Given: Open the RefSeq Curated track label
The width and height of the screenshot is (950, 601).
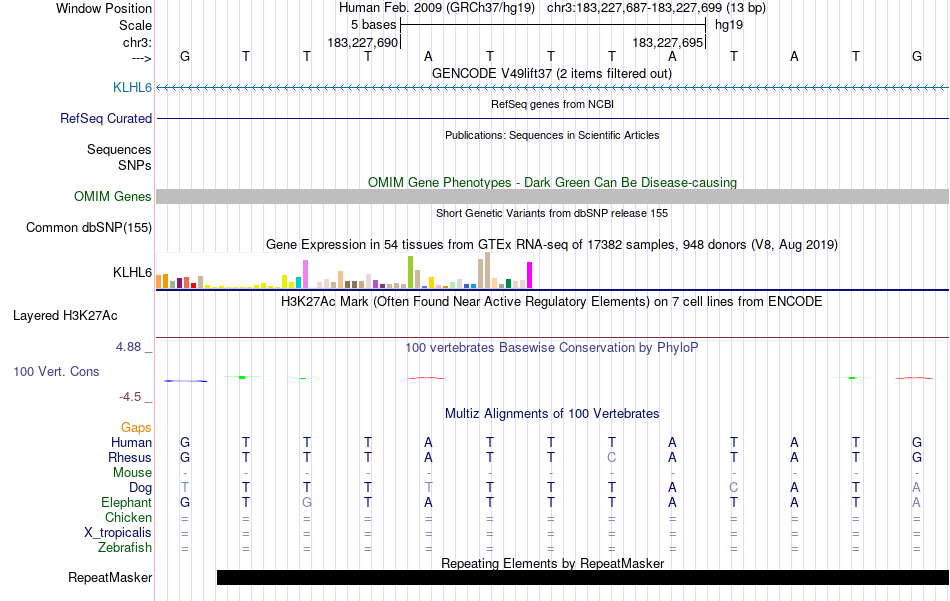Looking at the screenshot, I should click(105, 118).
